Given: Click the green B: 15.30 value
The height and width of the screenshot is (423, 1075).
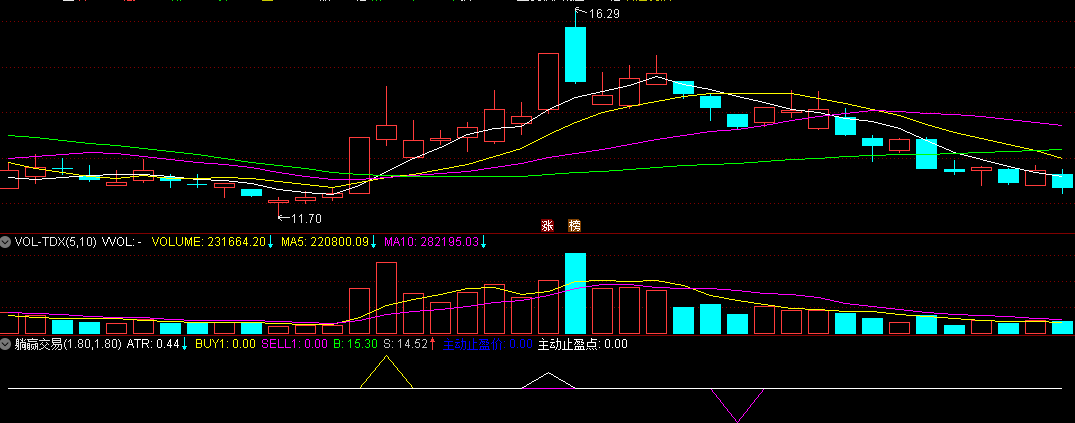Looking at the screenshot, I should tap(355, 343).
